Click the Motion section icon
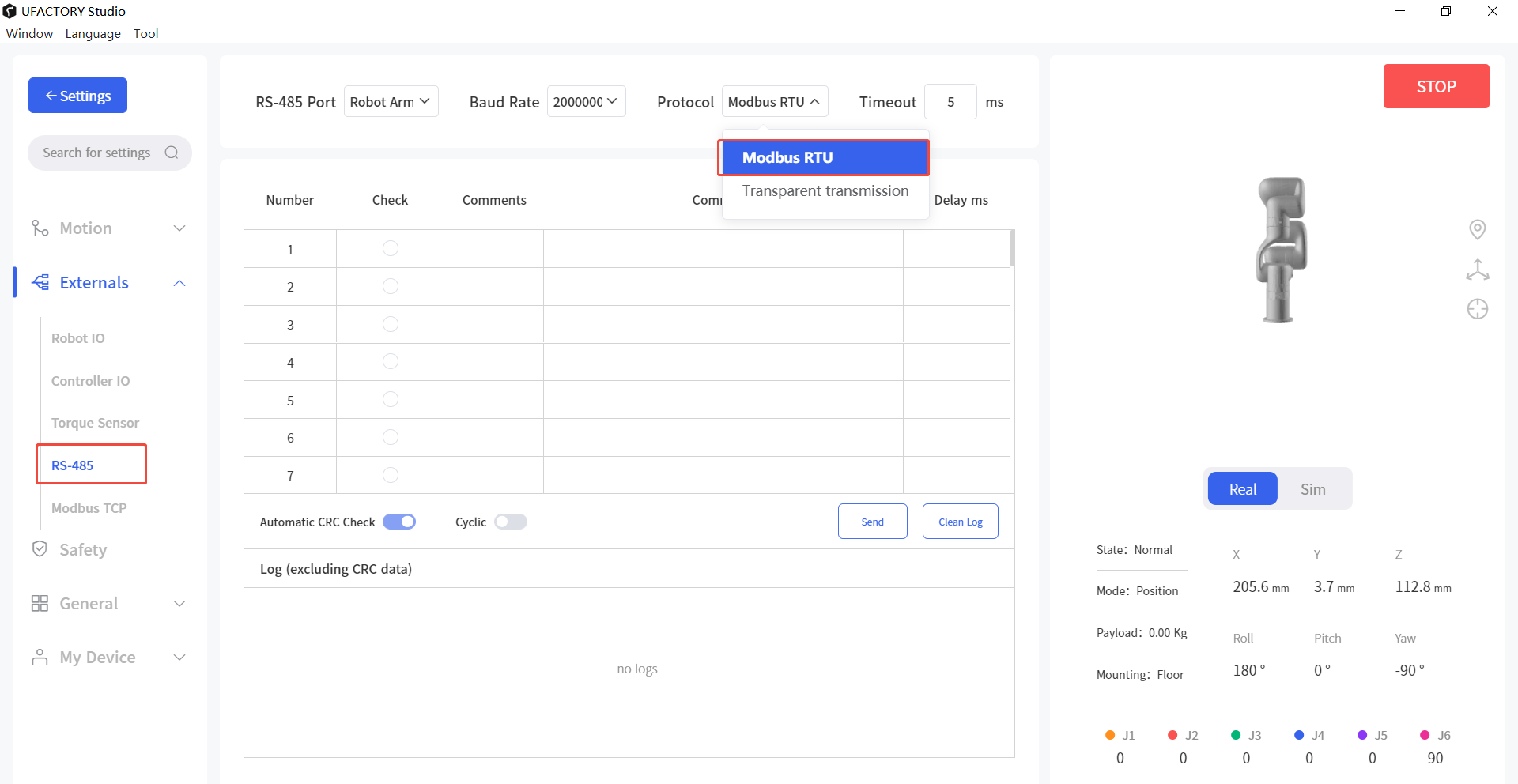The height and width of the screenshot is (784, 1518). 40,228
